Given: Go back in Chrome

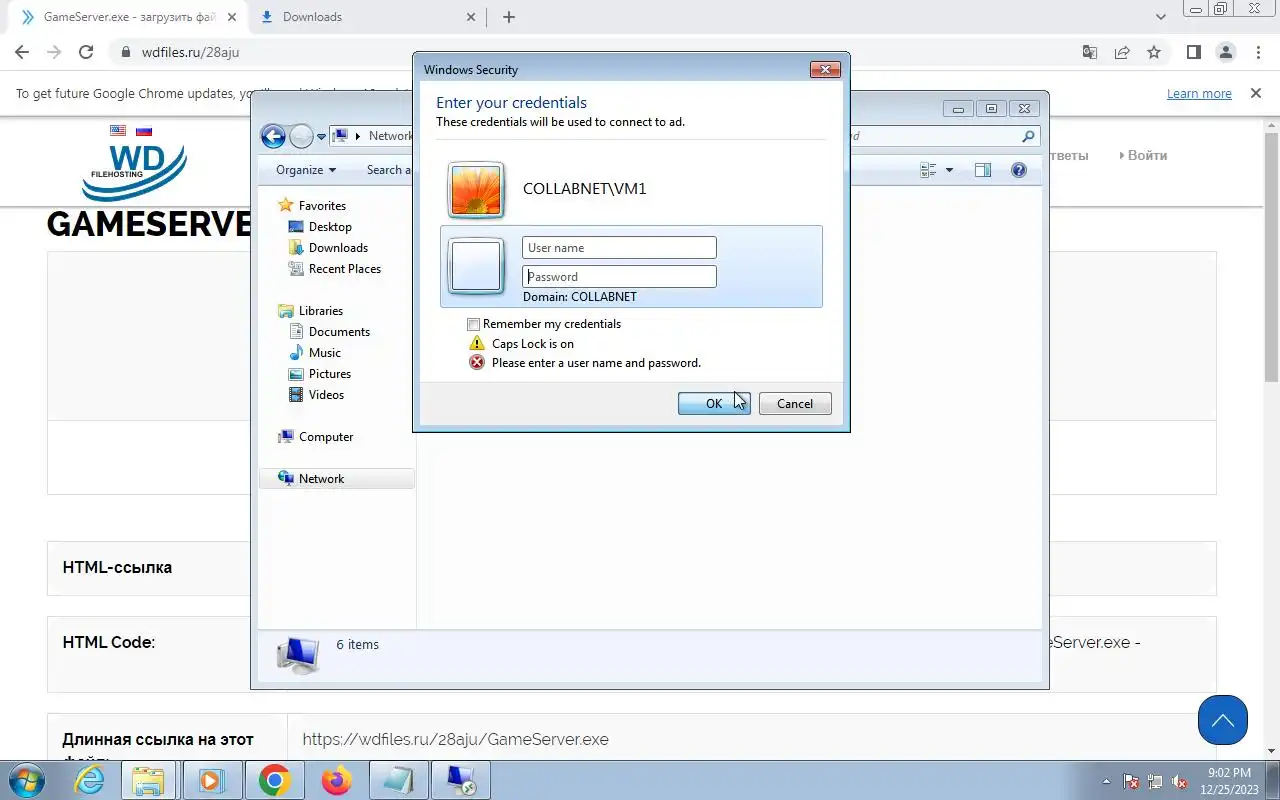Looking at the screenshot, I should pos(22,52).
